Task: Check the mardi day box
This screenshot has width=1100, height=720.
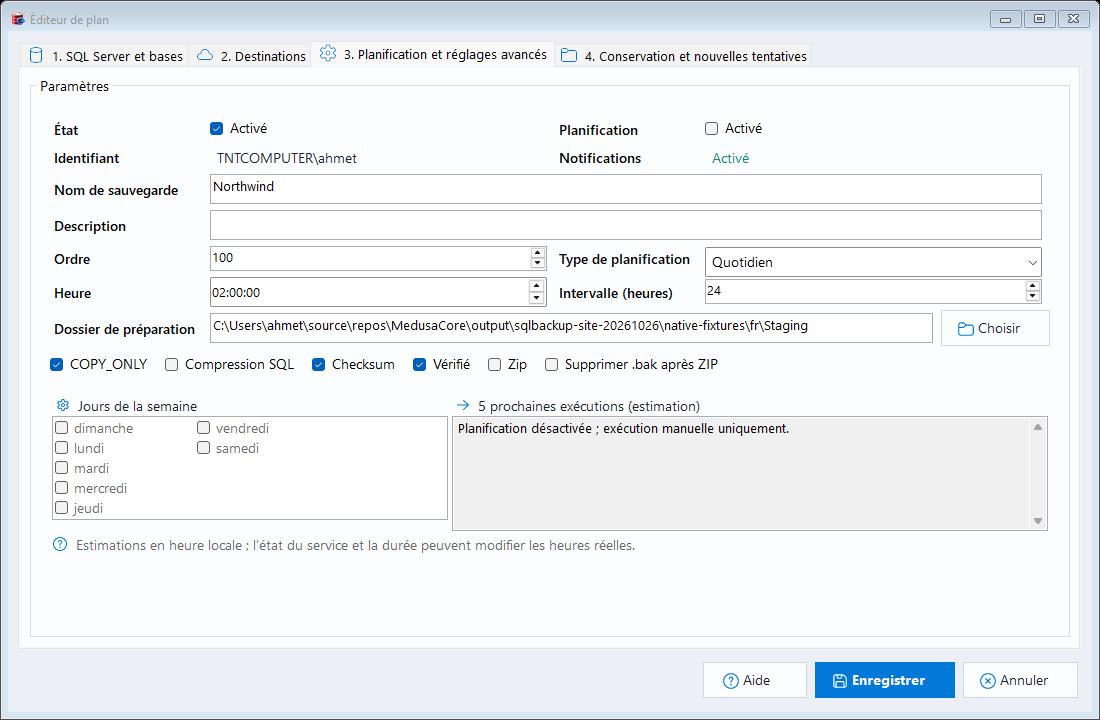Action: pos(62,467)
